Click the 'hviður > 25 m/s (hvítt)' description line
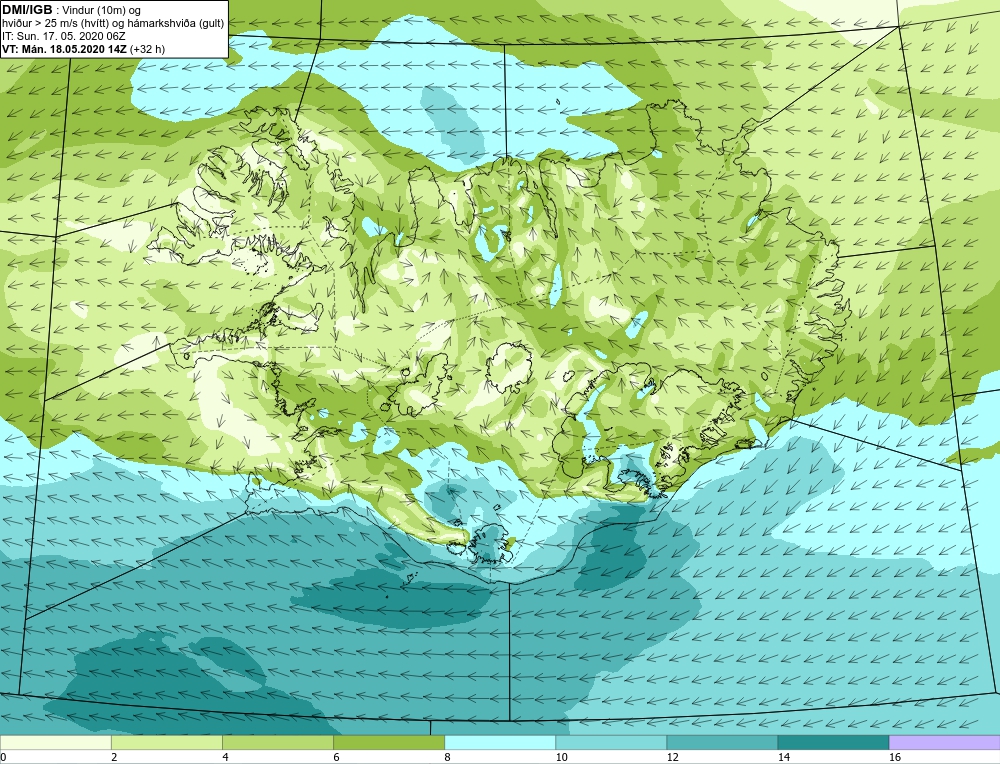This screenshot has height=764, width=1000. [x=113, y=24]
